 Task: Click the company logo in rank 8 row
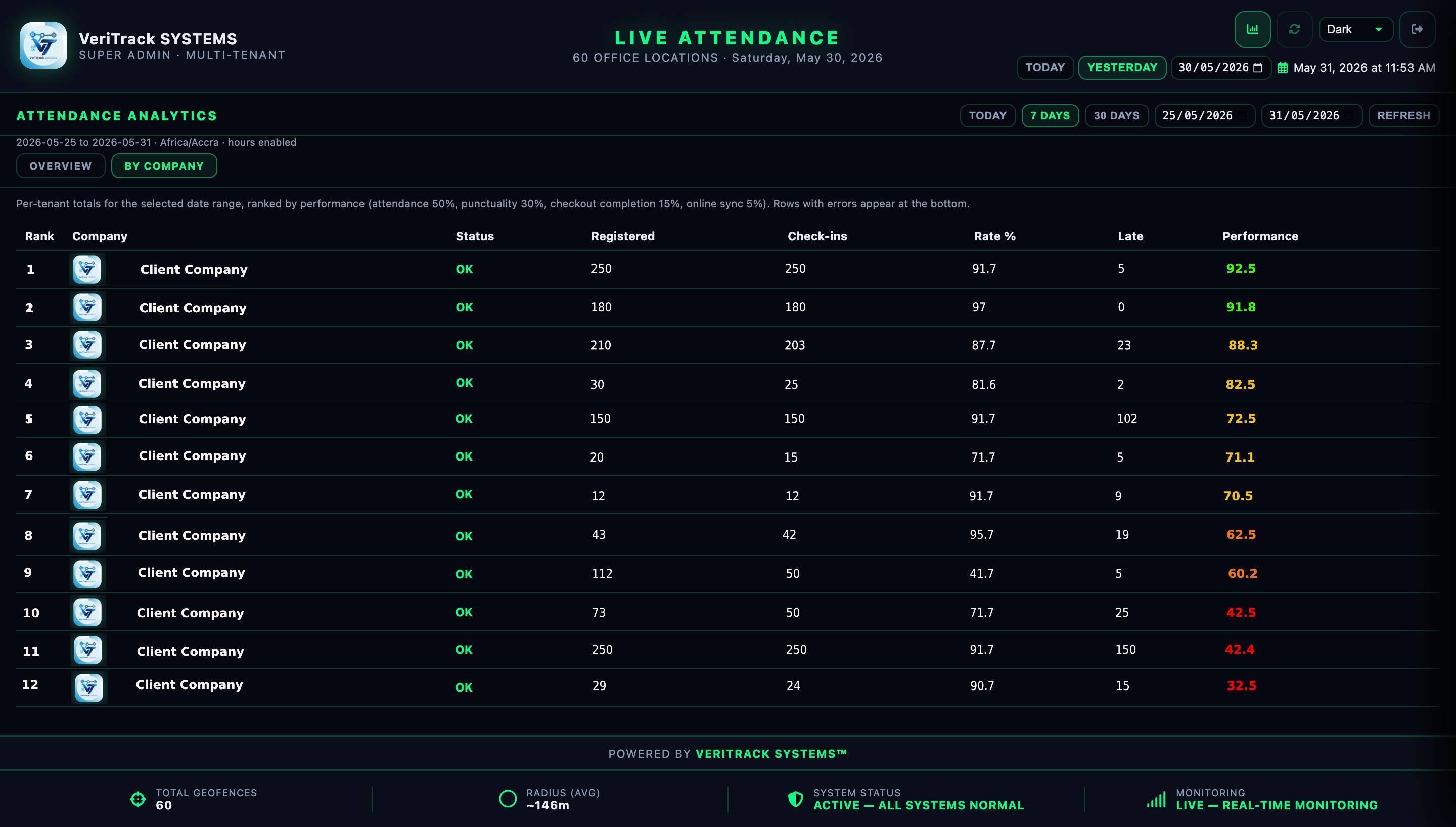click(87, 536)
